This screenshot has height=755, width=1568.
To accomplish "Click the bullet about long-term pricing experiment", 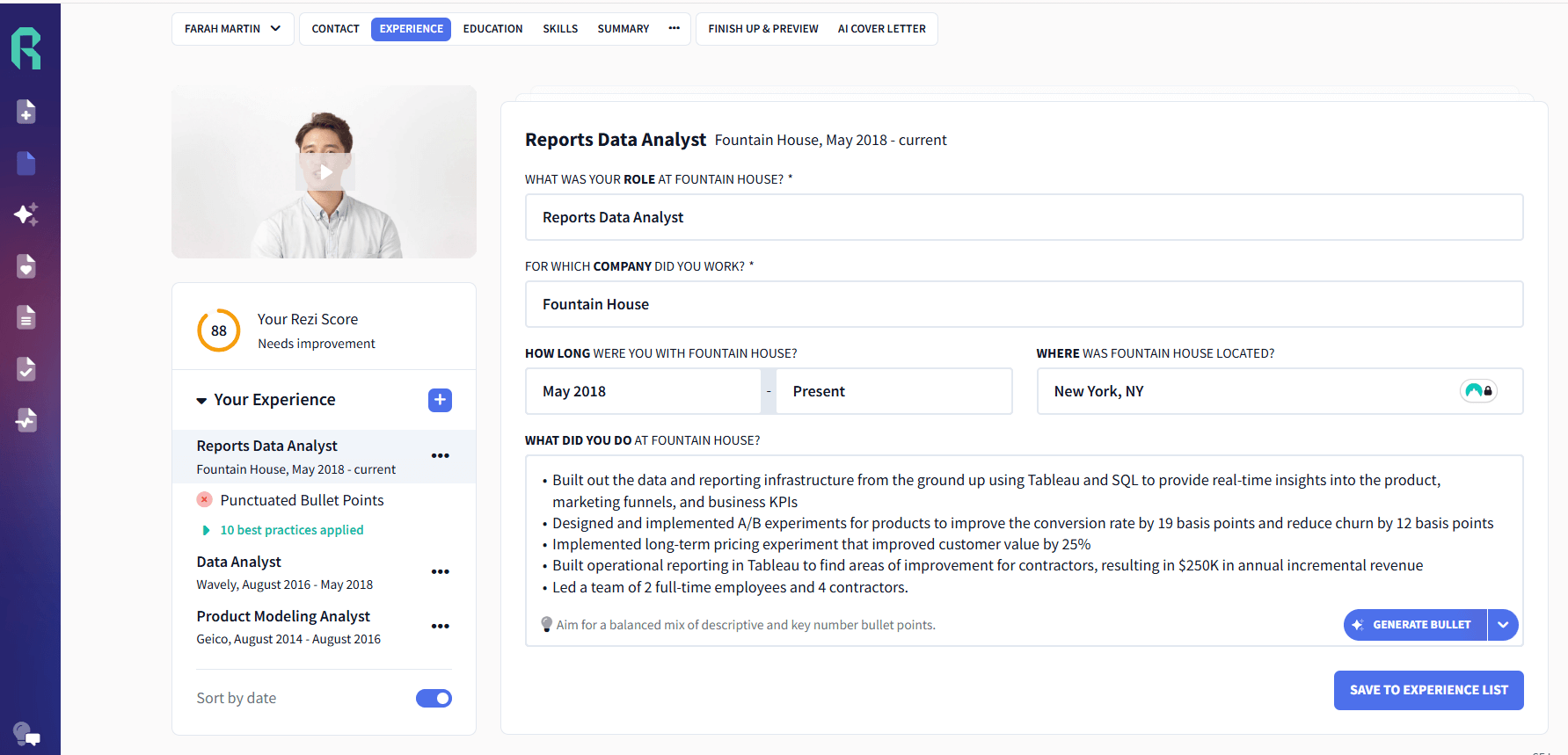I will coord(821,544).
